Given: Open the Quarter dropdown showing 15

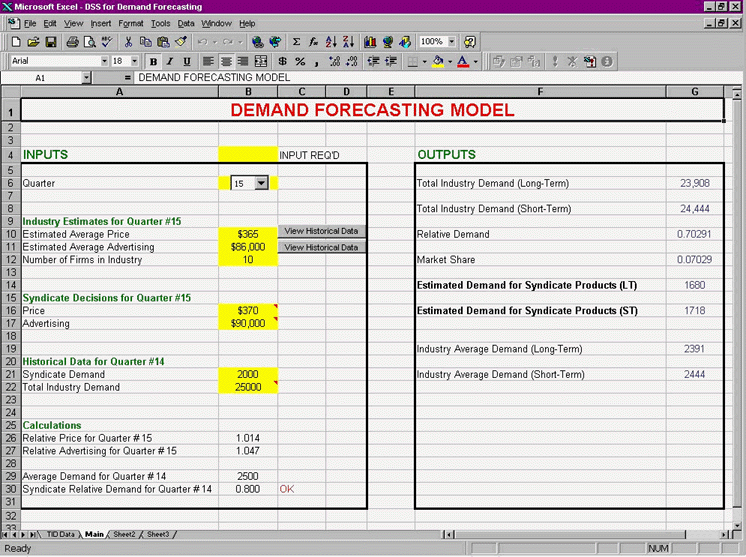Looking at the screenshot, I should (261, 183).
